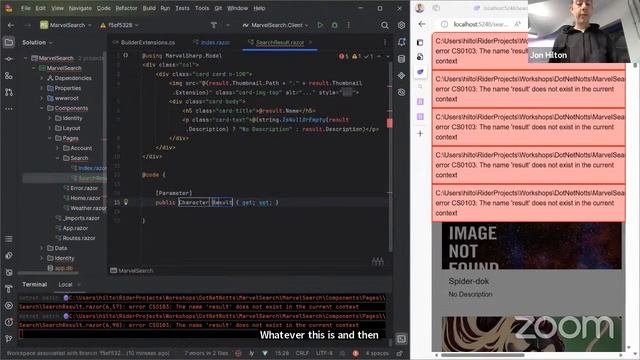This screenshot has height=360, width=640.
Task: Switch to Index.razor editor tab
Action: pos(211,42)
